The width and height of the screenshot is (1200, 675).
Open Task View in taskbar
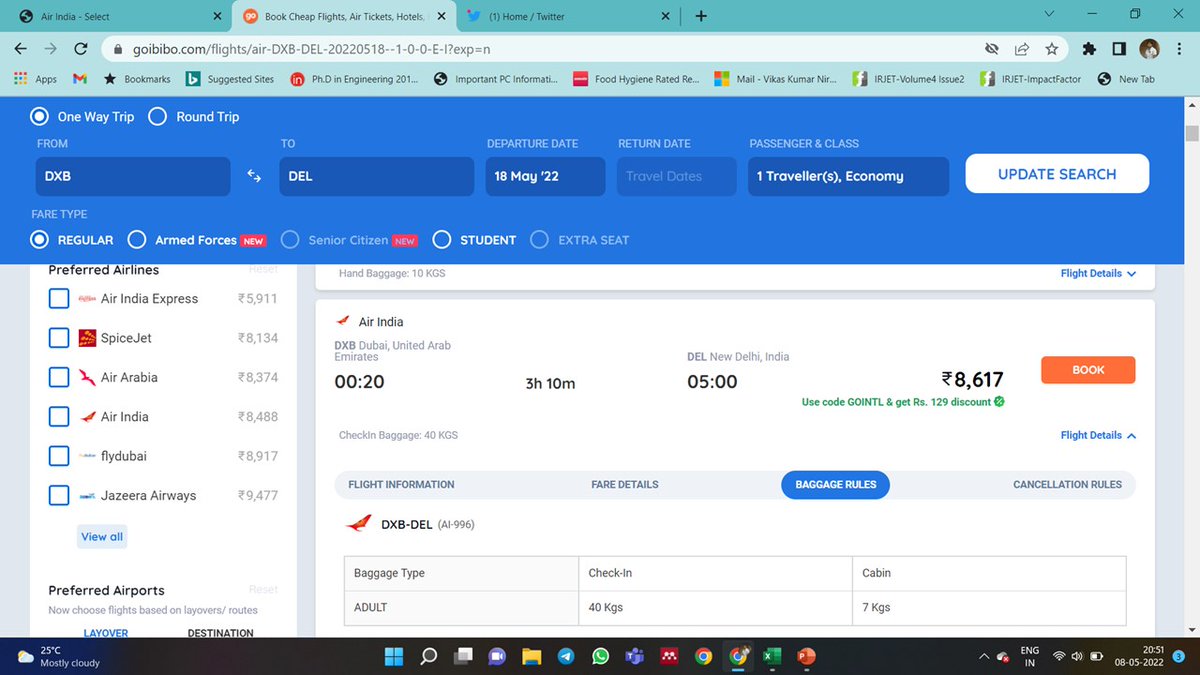[463, 656]
